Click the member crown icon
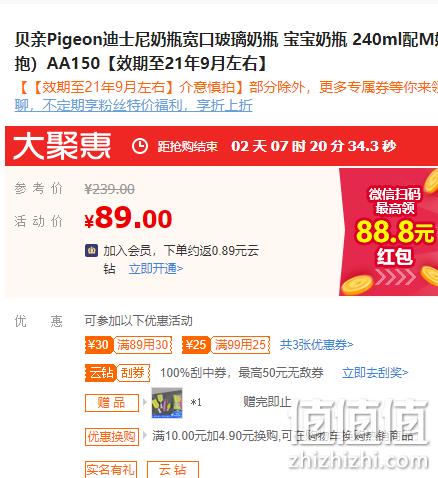 point(91,250)
